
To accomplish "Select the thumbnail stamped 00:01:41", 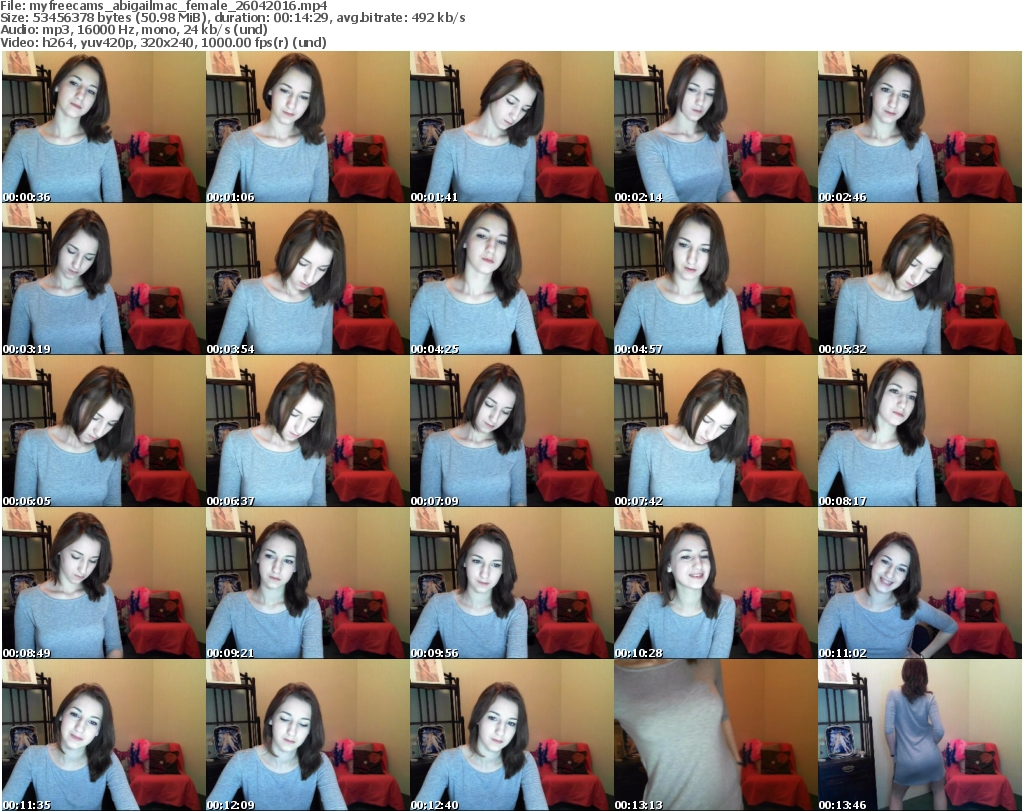I will coord(511,127).
